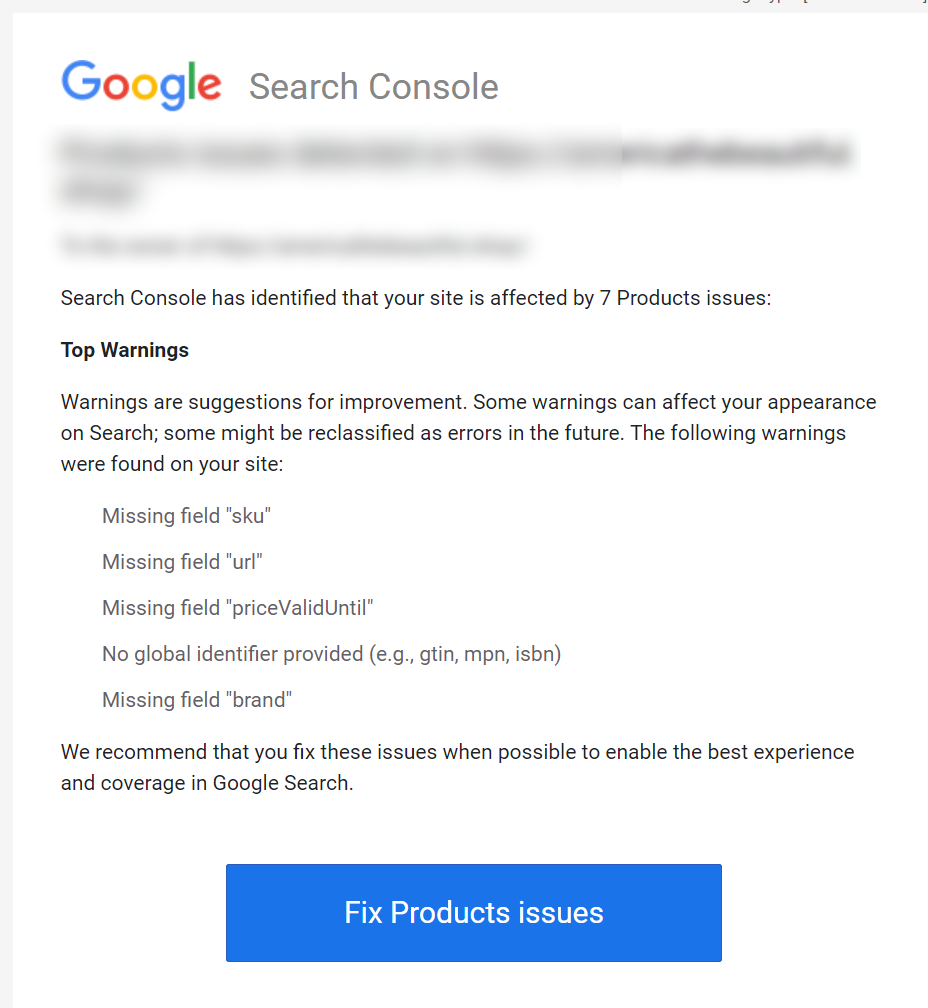
Task: Select the Missing field "sku" warning
Action: click(186, 516)
